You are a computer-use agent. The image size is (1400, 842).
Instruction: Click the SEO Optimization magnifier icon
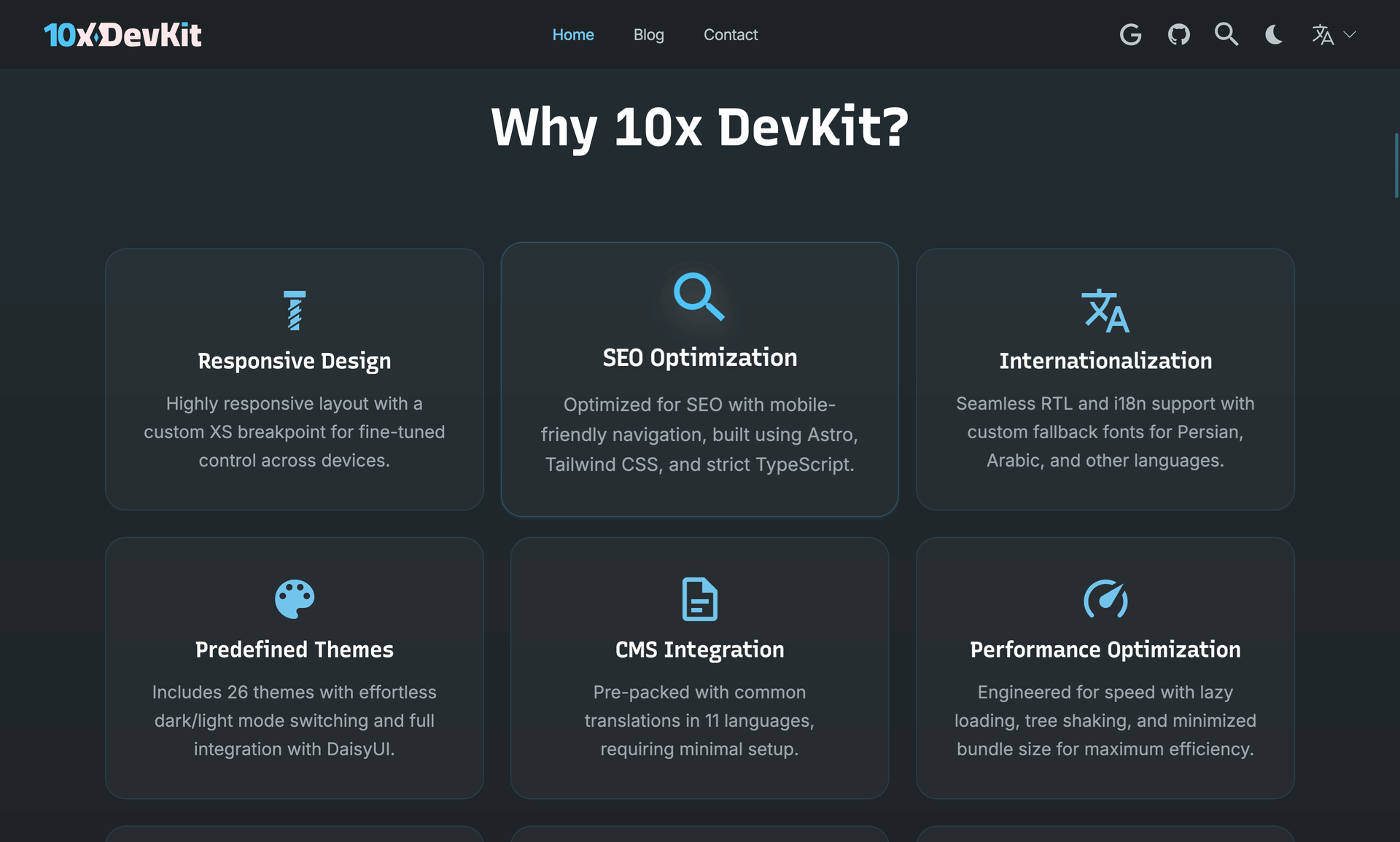[699, 296]
